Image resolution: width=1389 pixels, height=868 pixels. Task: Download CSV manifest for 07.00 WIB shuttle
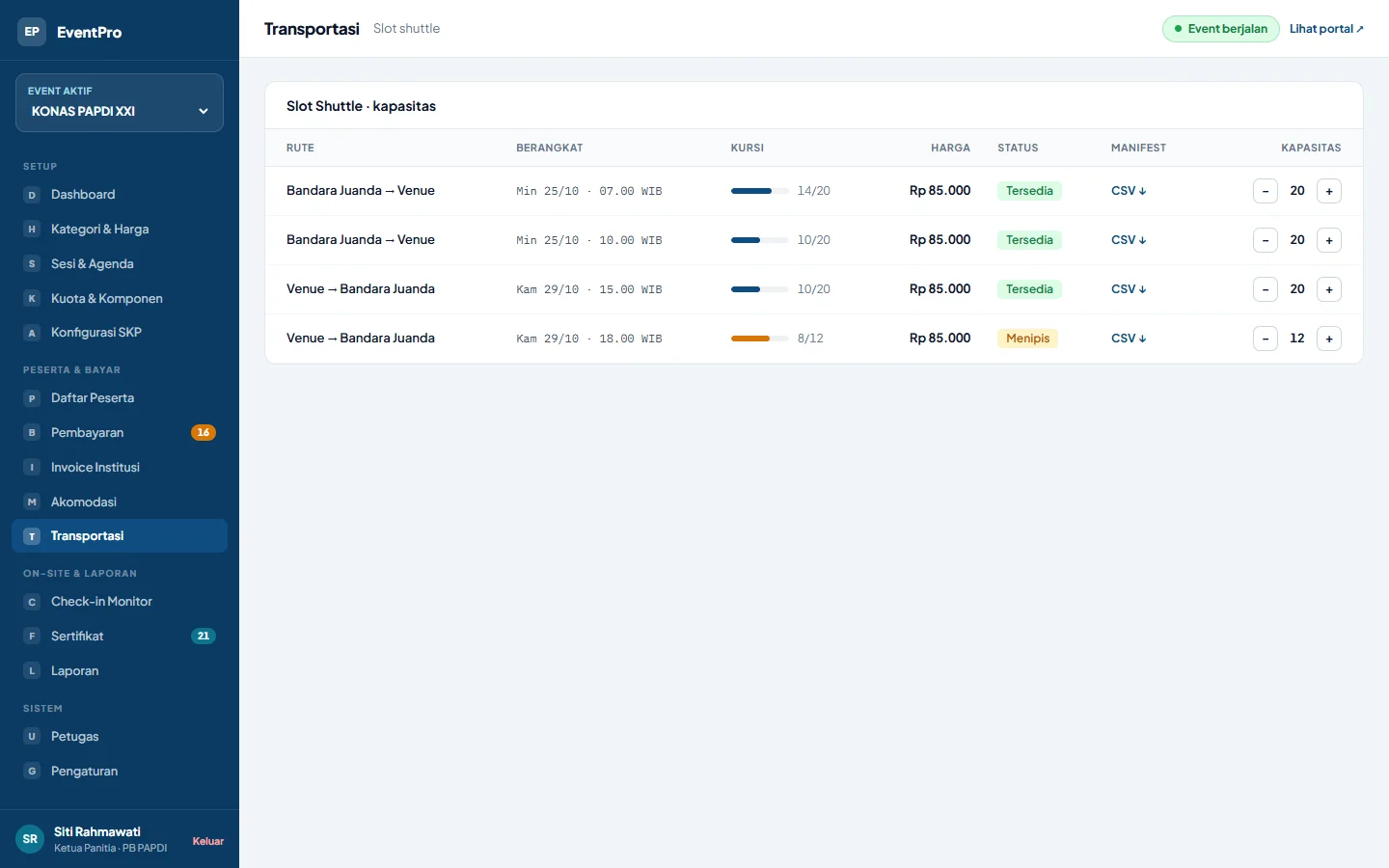coord(1129,191)
